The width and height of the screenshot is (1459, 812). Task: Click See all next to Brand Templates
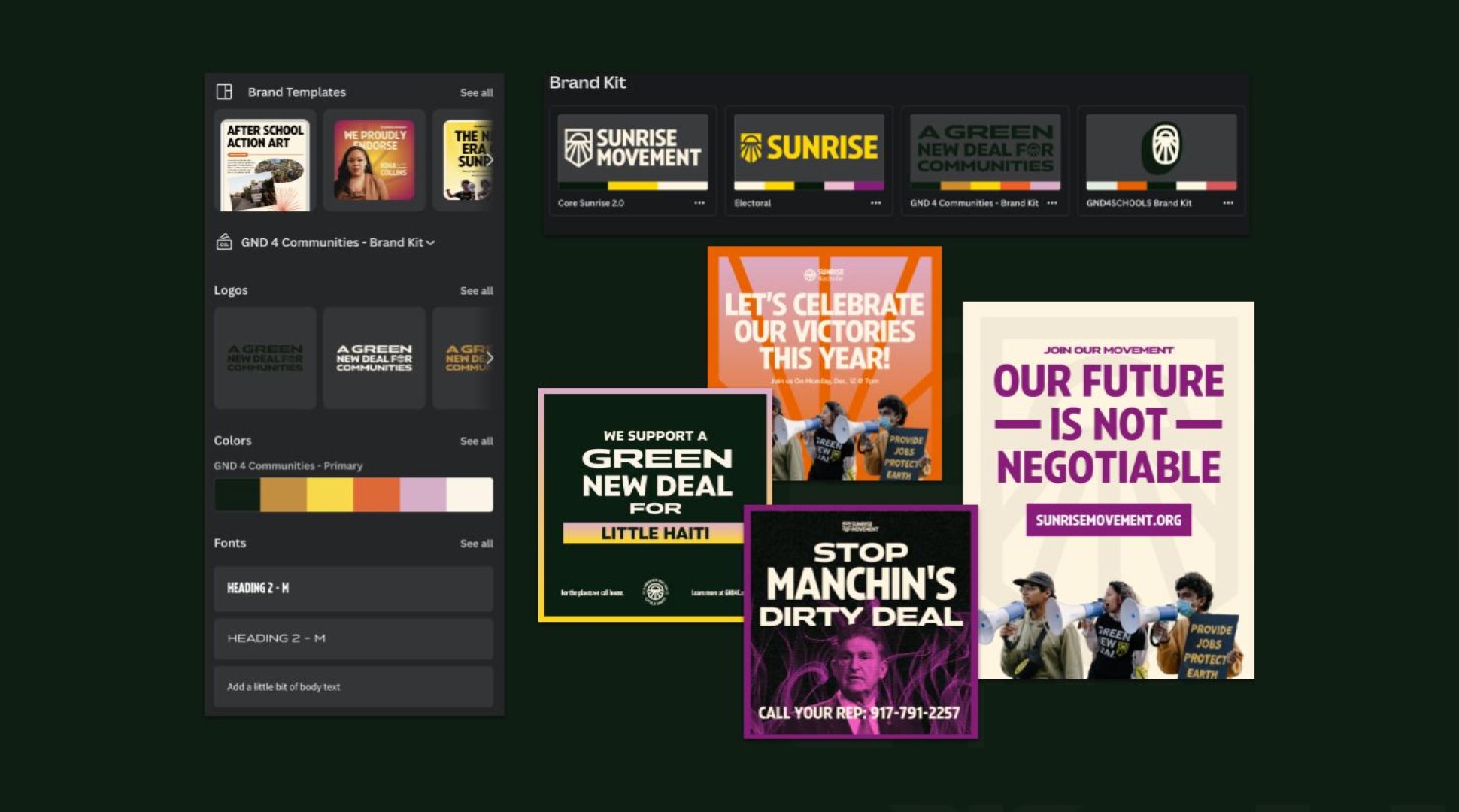[x=476, y=92]
